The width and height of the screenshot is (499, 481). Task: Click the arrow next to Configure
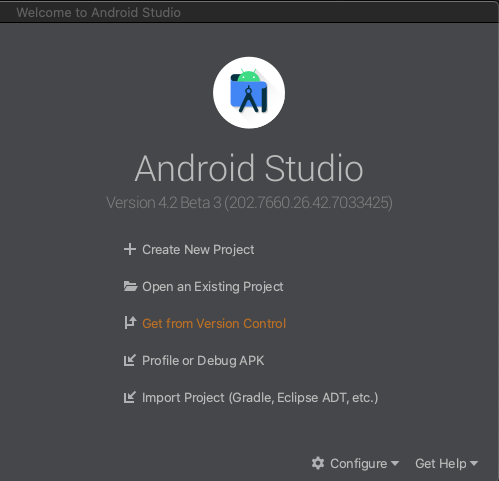pyautogui.click(x=395, y=463)
